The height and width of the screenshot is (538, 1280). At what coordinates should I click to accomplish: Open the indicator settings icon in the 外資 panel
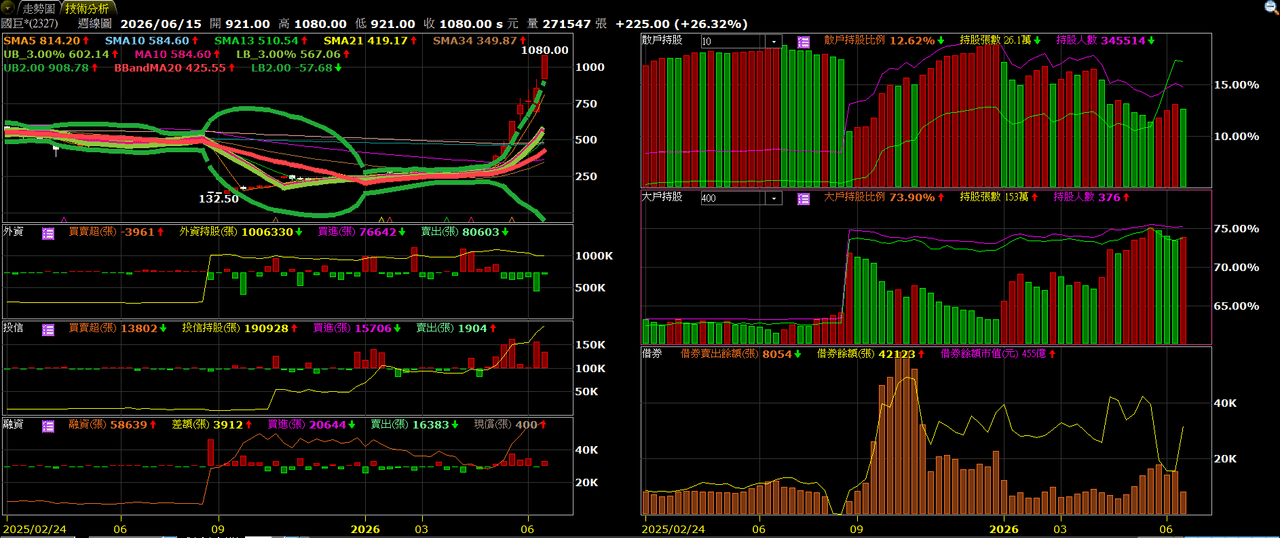[48, 233]
